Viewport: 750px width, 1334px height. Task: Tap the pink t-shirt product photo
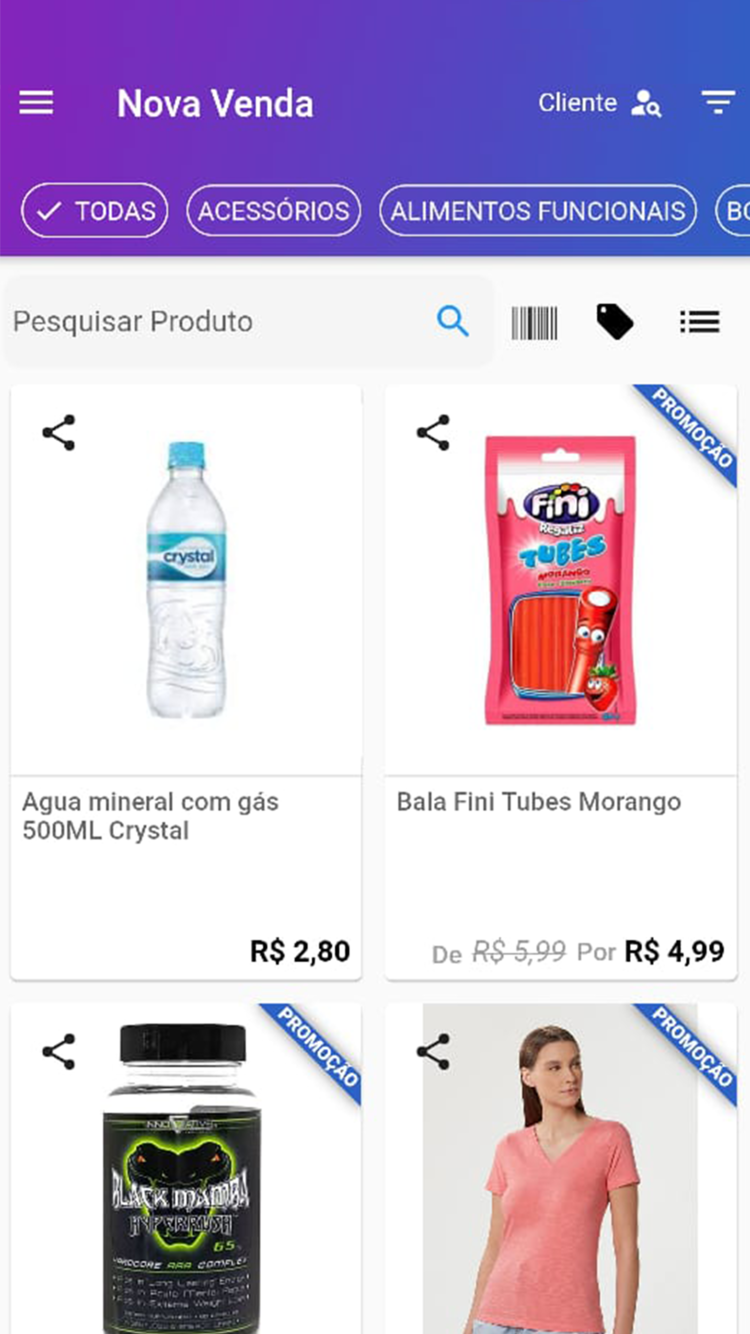560,1180
